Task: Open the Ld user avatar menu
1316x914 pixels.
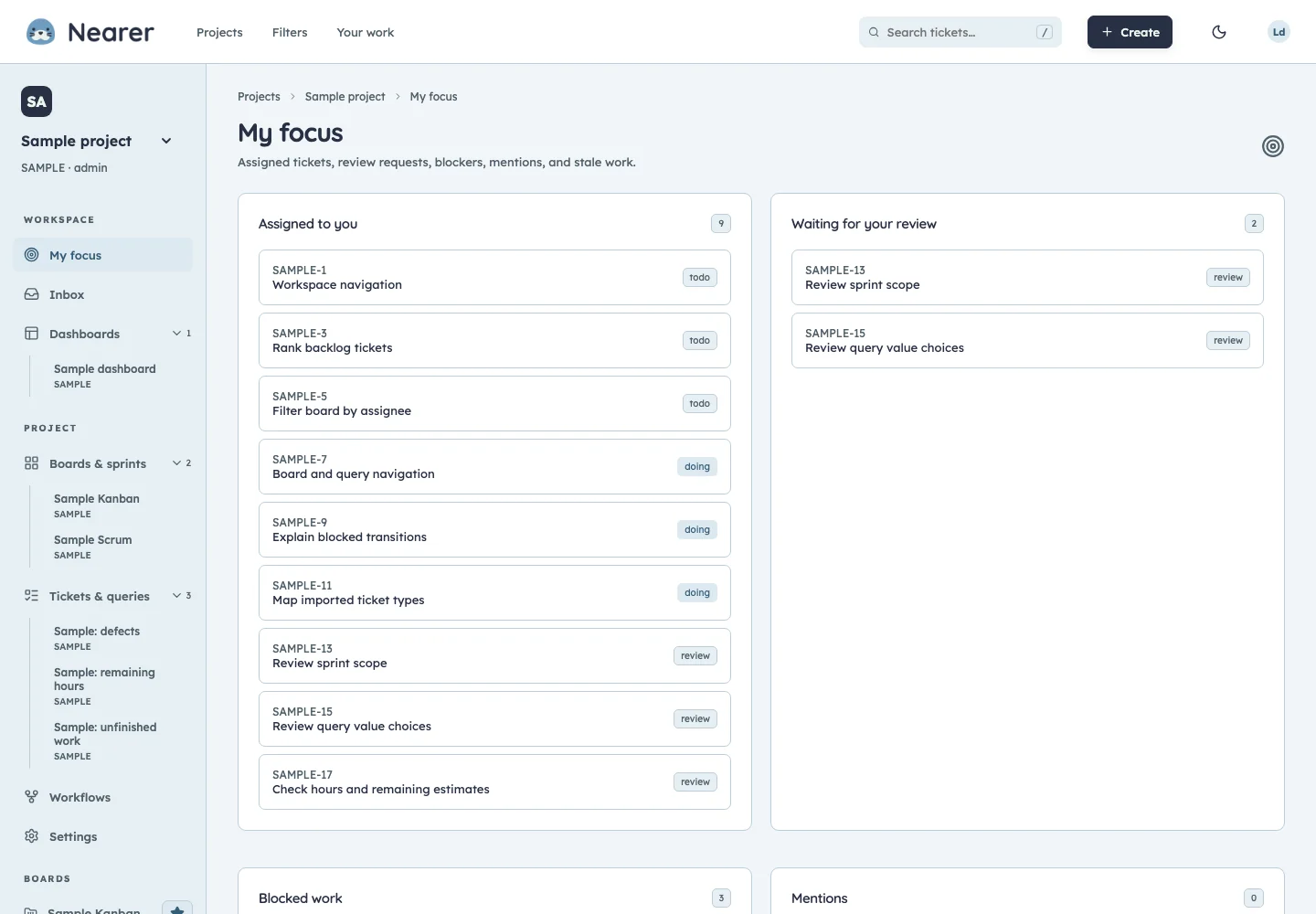Action: click(1279, 32)
